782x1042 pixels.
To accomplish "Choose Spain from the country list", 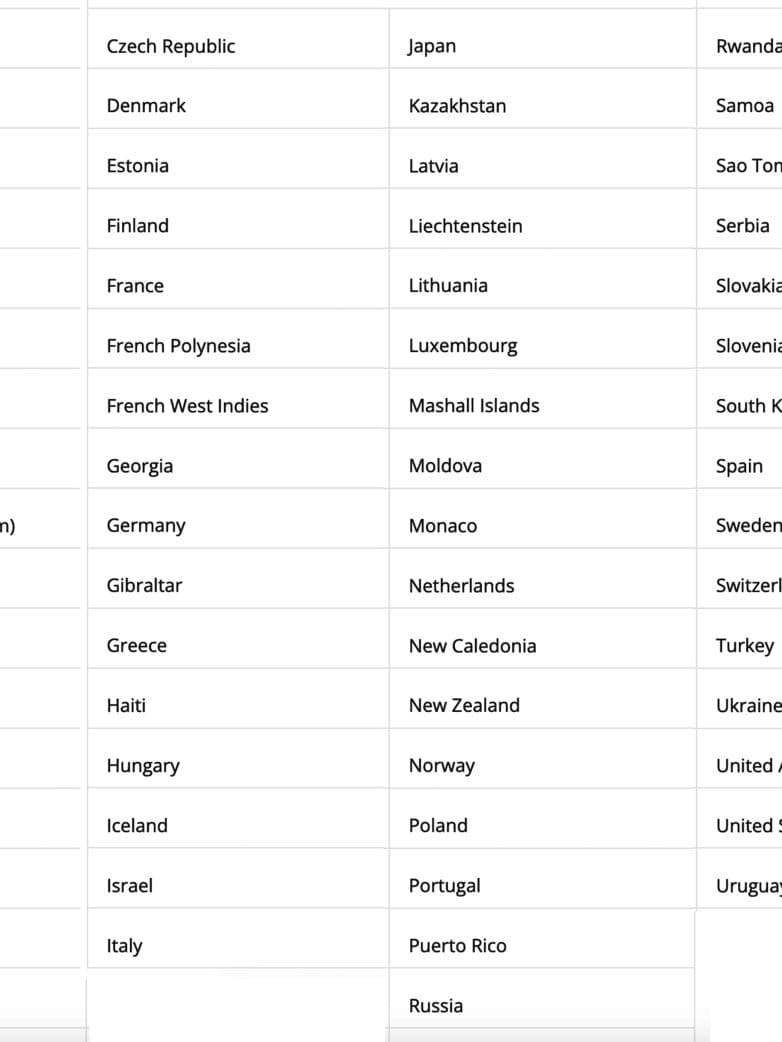I will point(739,466).
